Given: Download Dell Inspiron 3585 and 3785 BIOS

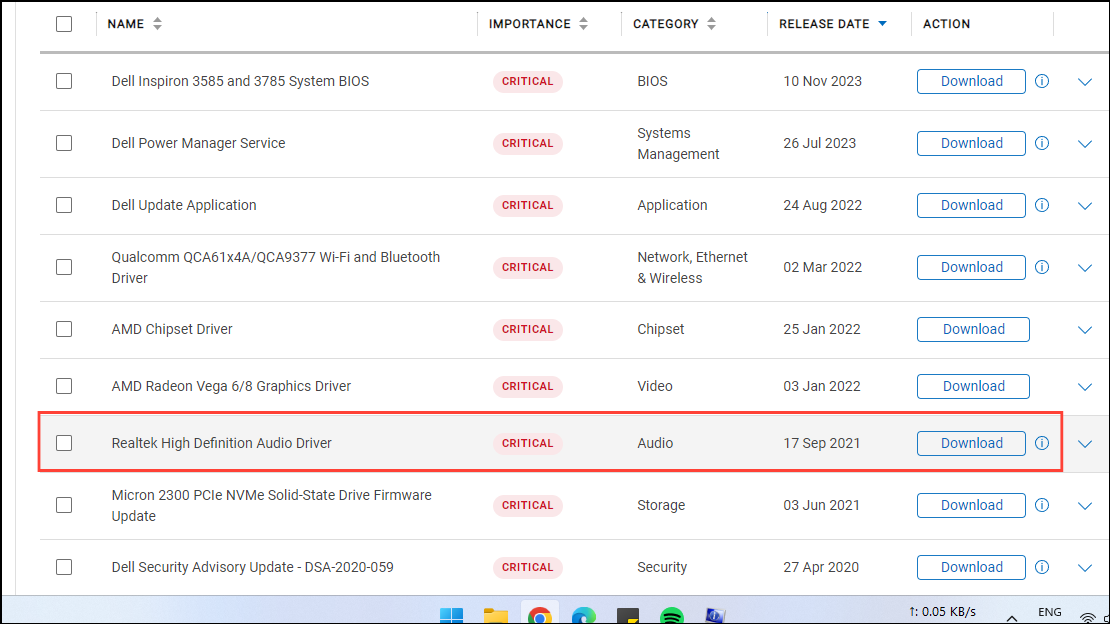Looking at the screenshot, I should [x=971, y=81].
